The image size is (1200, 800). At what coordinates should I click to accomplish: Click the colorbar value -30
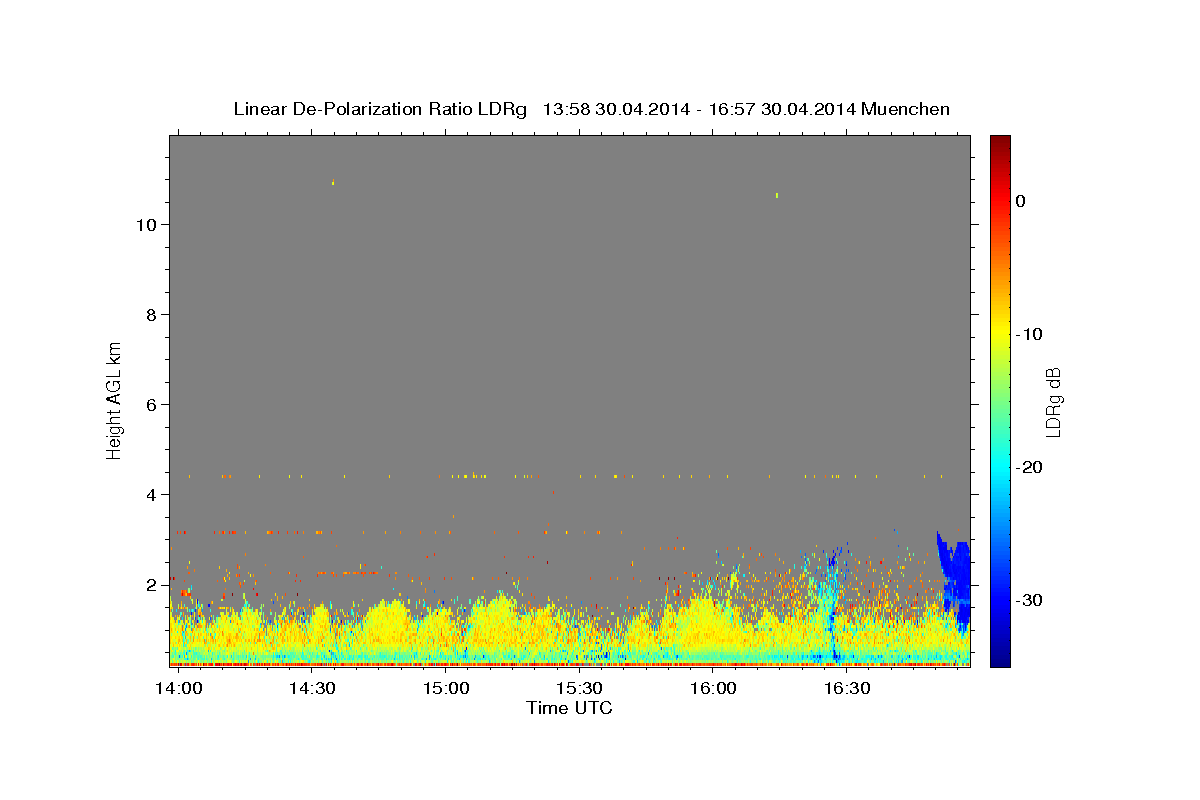(x=1030, y=600)
